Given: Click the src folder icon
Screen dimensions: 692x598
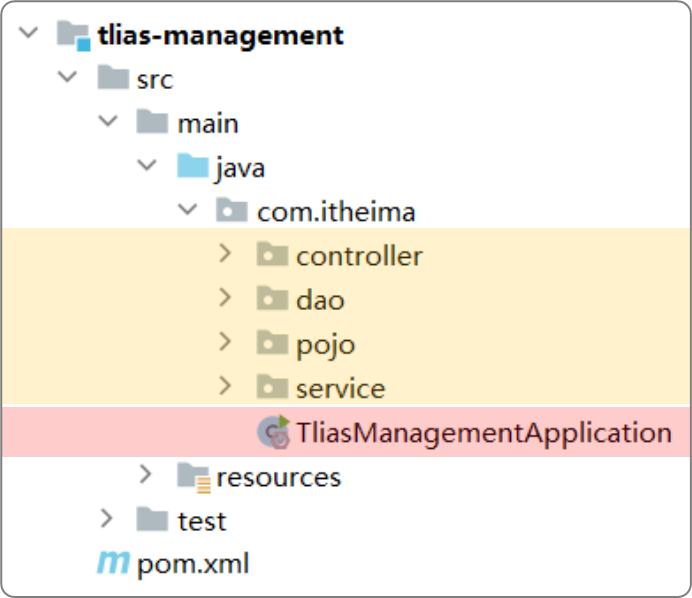Looking at the screenshot, I should click(x=112, y=79).
